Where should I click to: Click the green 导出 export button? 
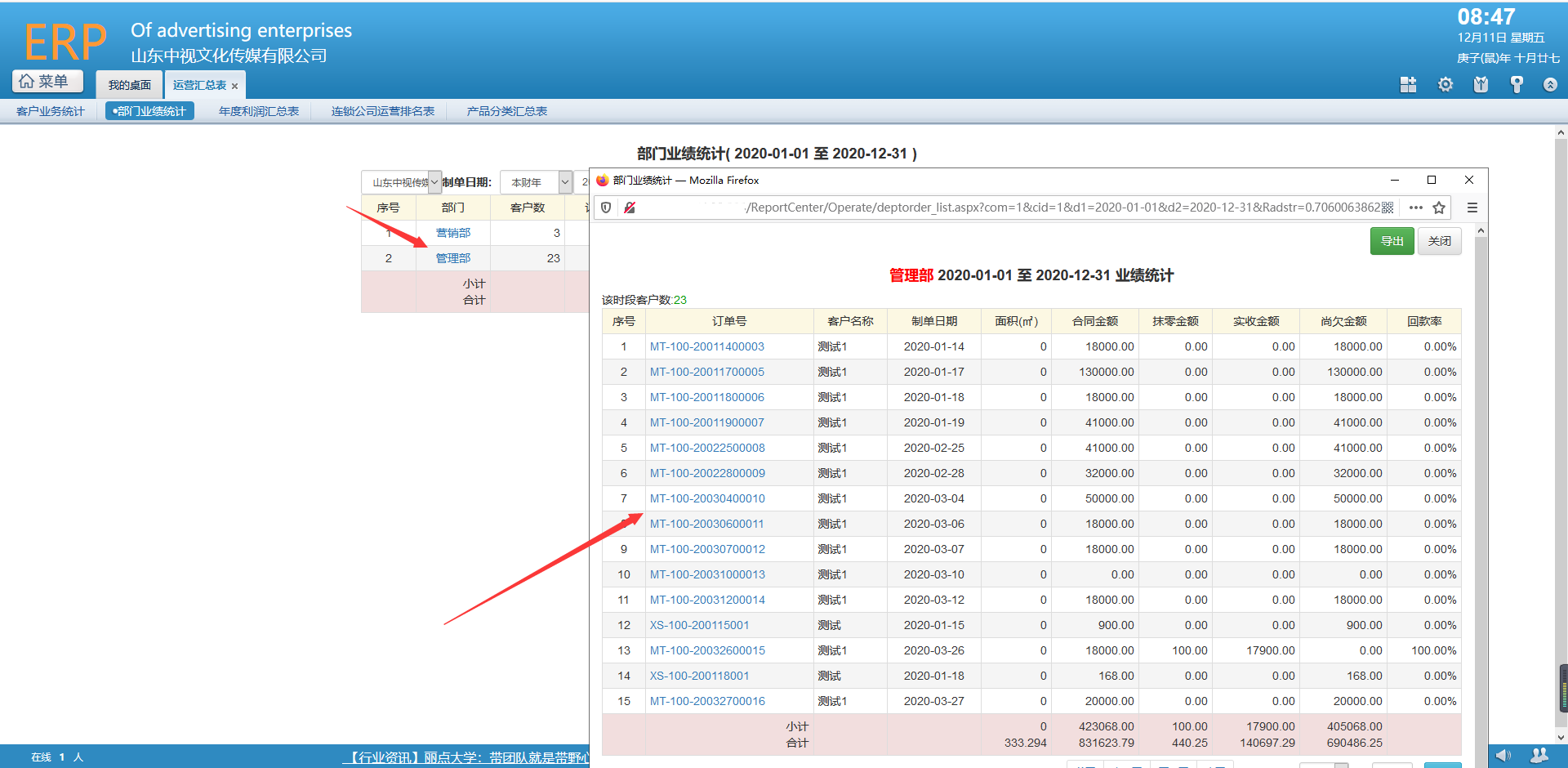(x=1392, y=241)
